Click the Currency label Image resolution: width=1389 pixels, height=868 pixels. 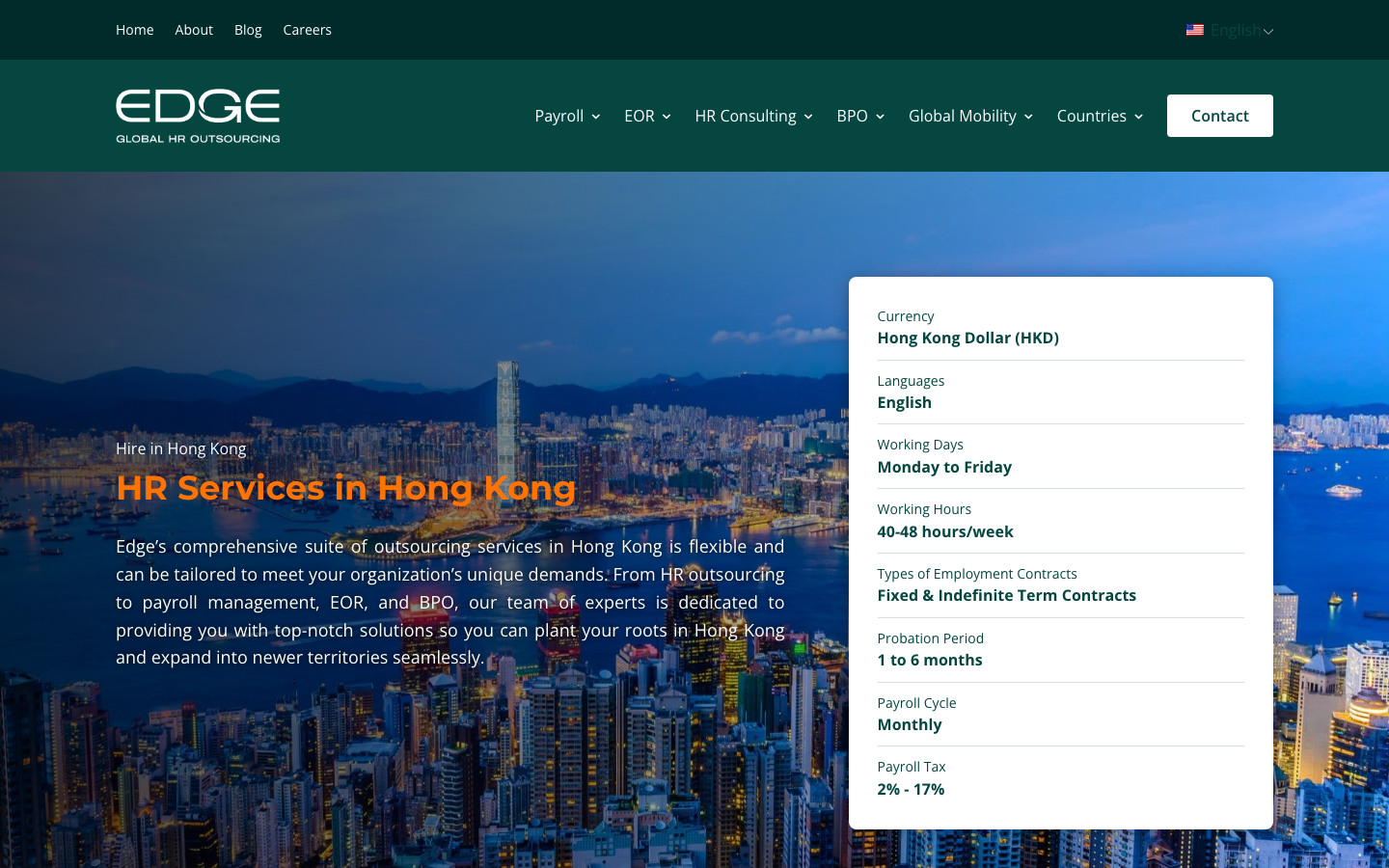point(906,316)
